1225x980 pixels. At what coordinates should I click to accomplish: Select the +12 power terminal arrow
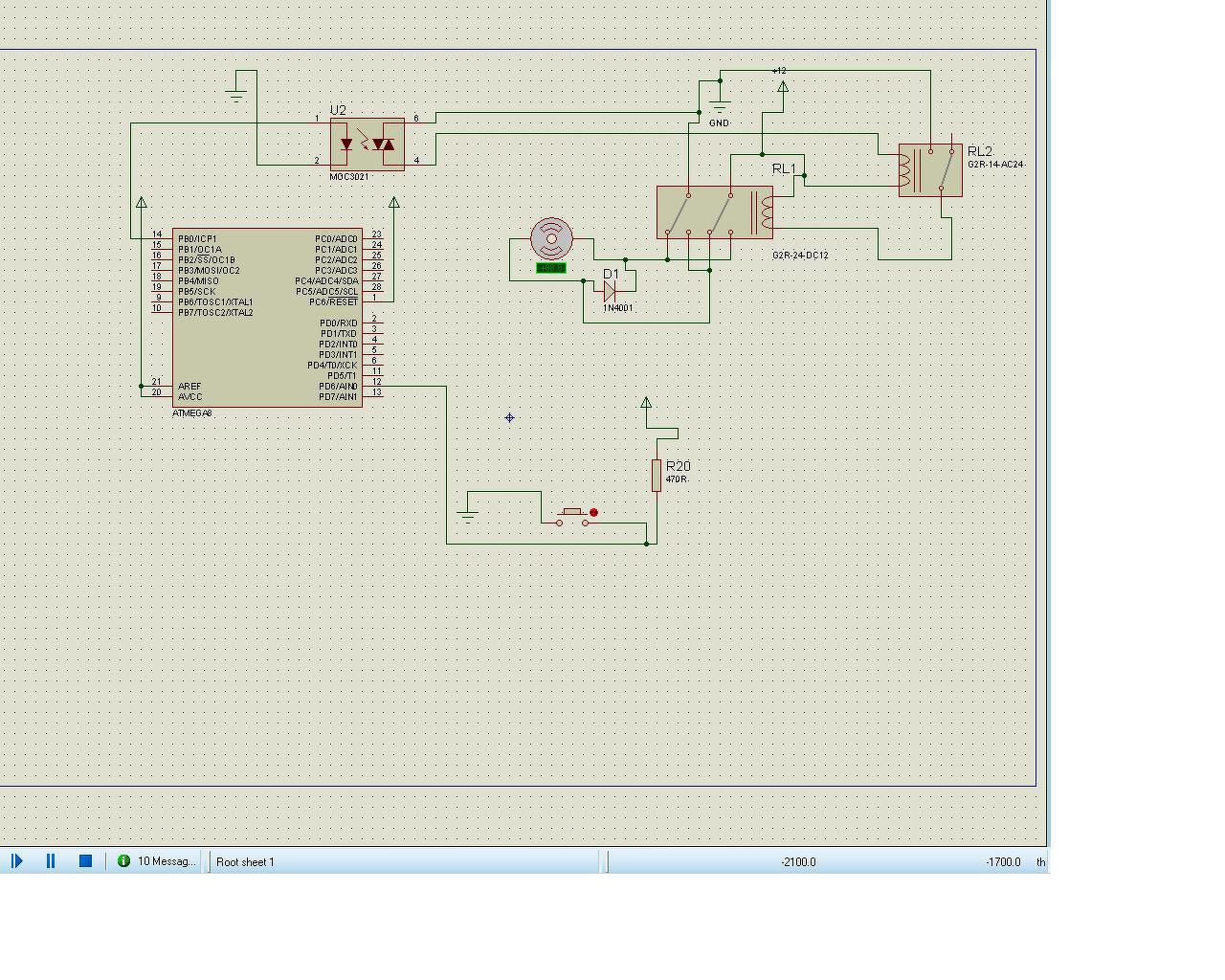coord(783,87)
